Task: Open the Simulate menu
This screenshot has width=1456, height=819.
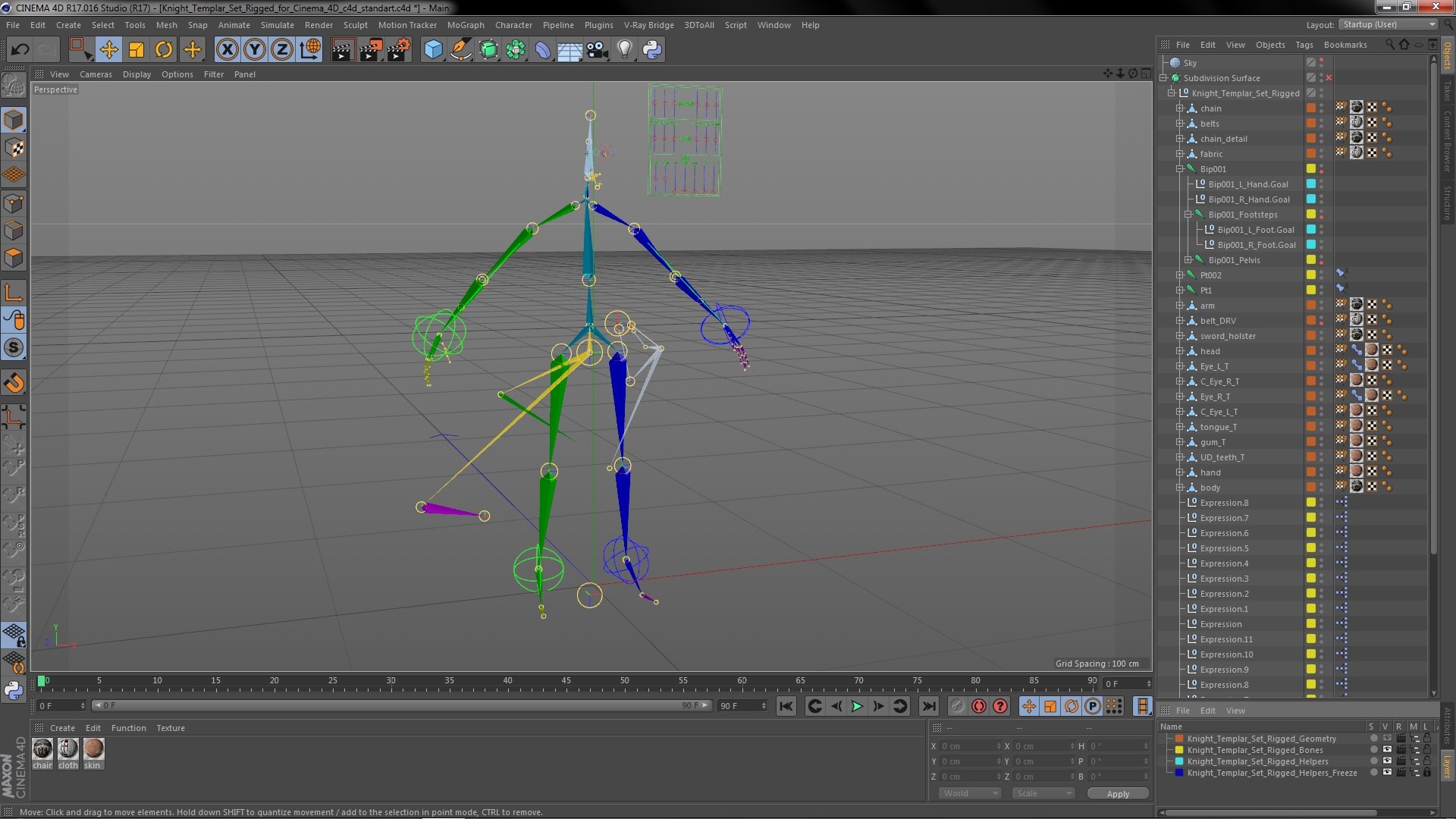Action: [x=277, y=25]
